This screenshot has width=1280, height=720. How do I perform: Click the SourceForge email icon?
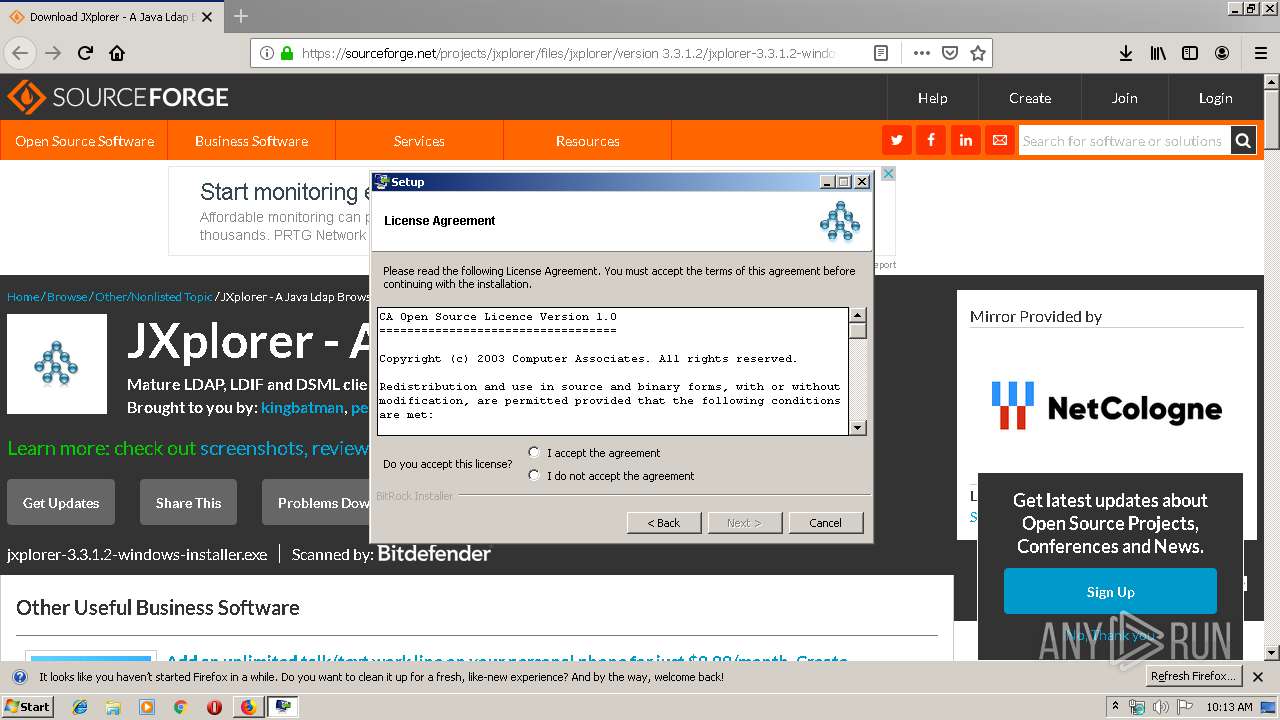click(x=999, y=140)
